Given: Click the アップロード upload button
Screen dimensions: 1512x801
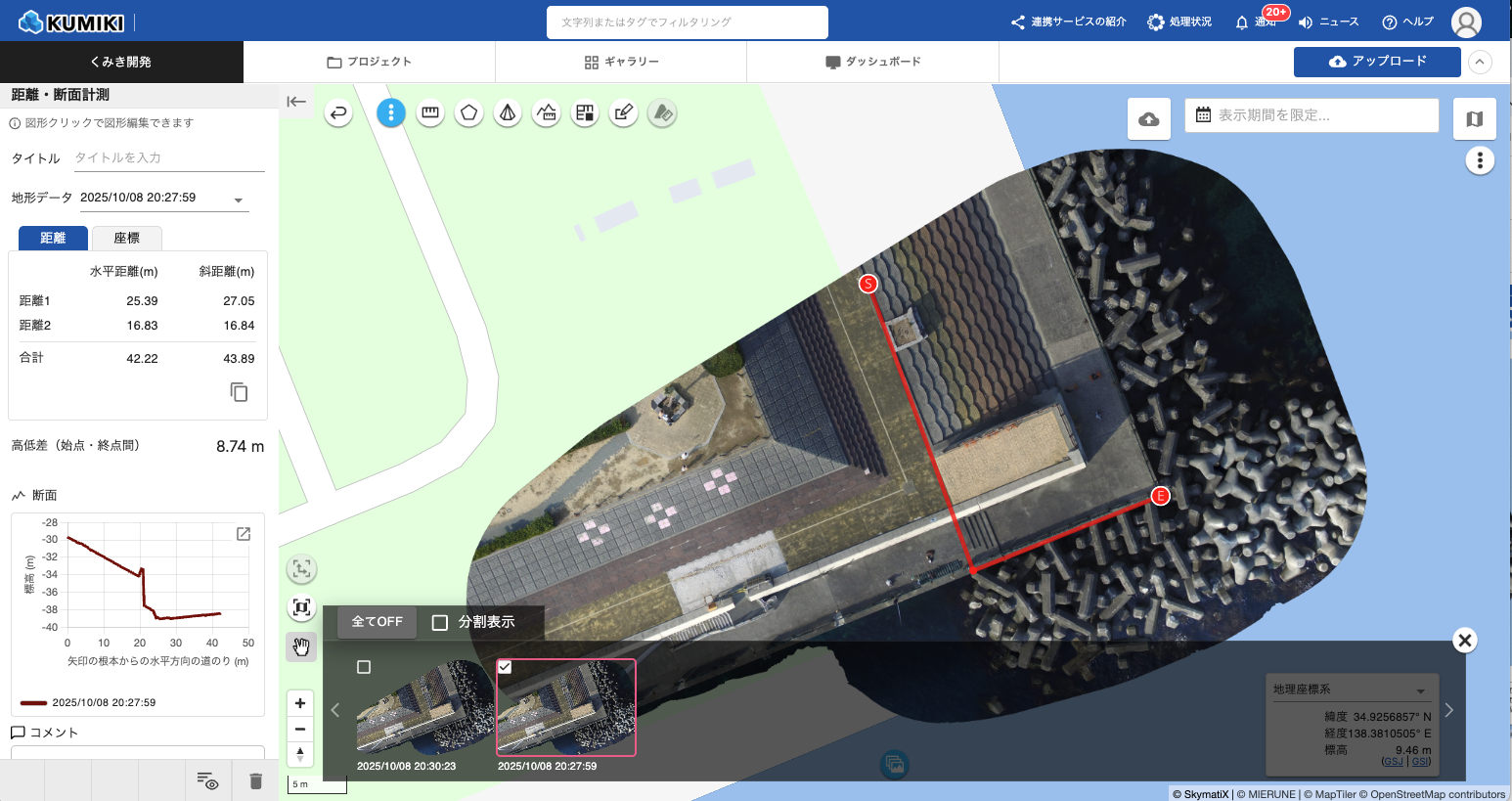Looking at the screenshot, I should click(1376, 62).
